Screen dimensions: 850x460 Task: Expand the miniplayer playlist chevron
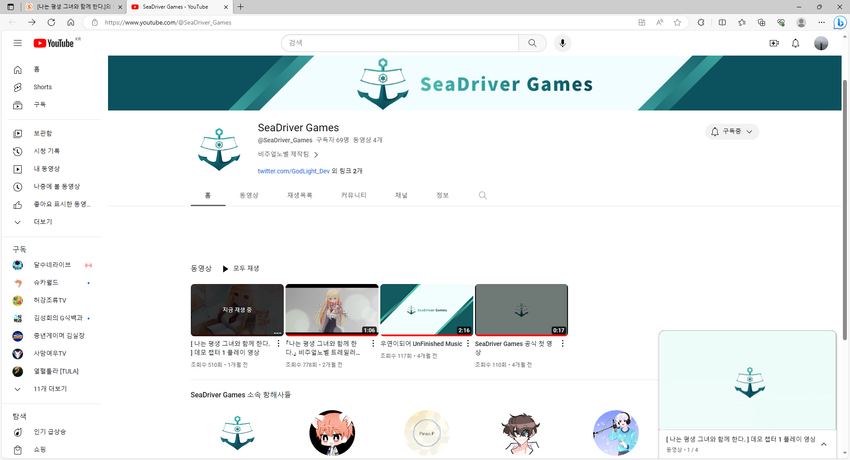tap(823, 444)
